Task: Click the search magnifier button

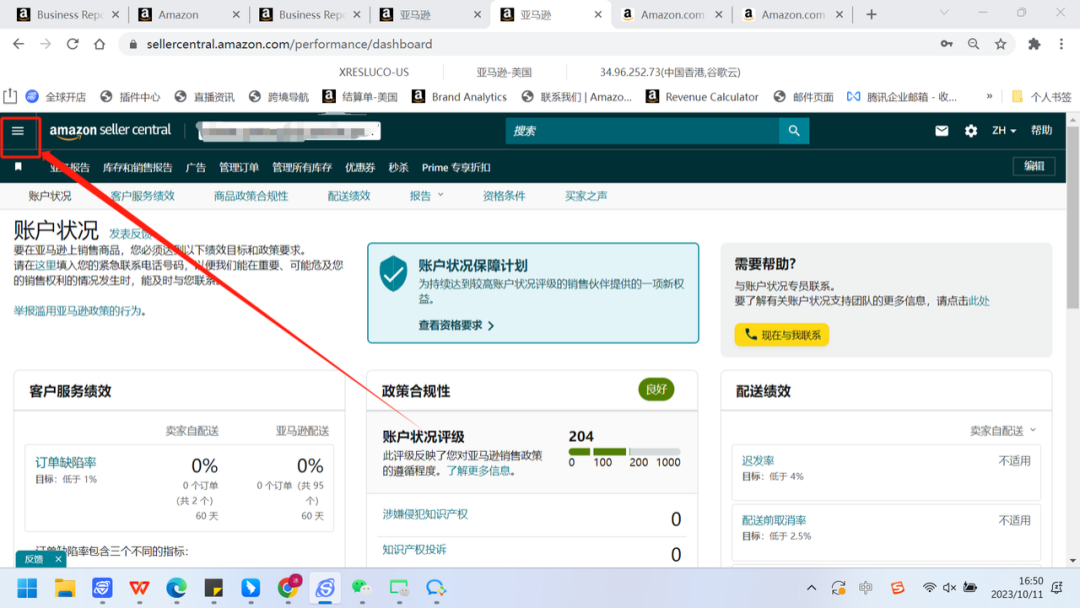Action: (794, 131)
